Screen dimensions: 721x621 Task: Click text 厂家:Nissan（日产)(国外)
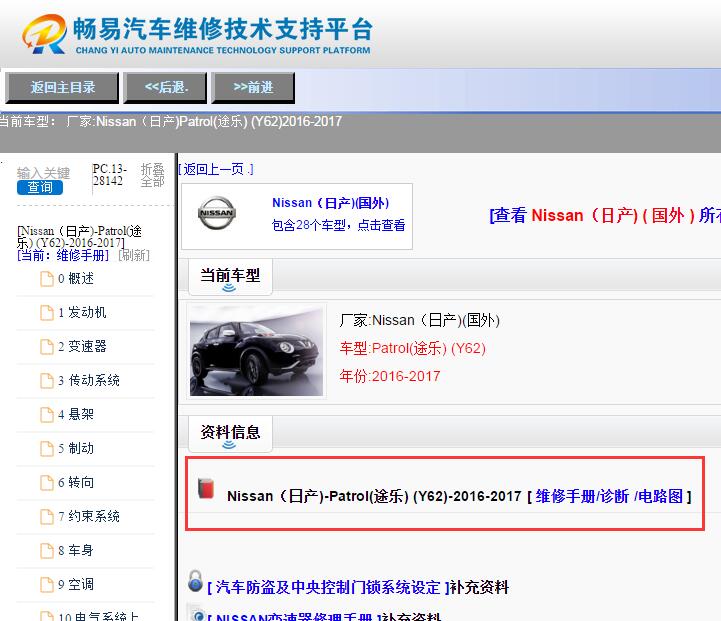coord(419,320)
